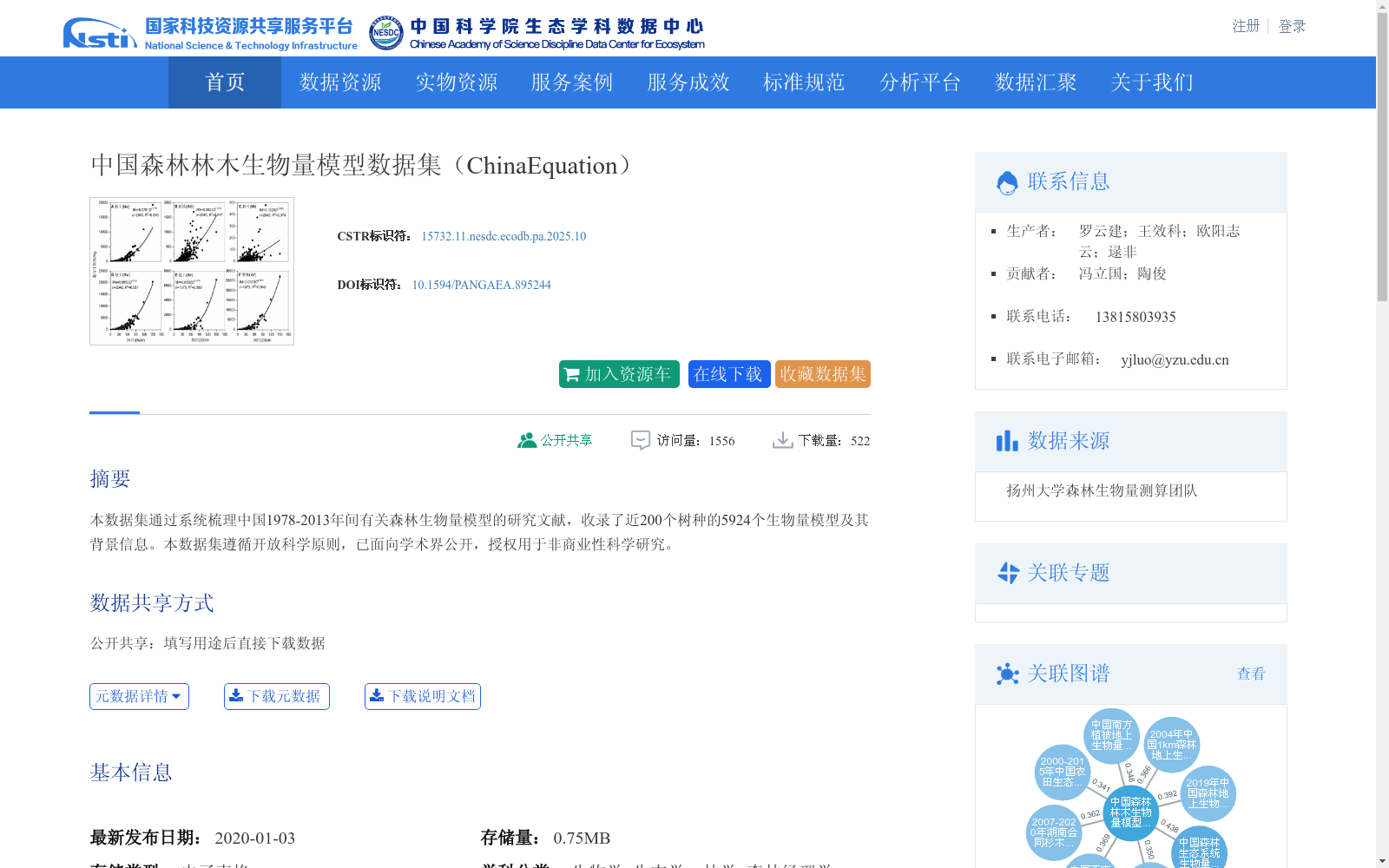Click 扬州大学森林生物量测算团队 text
The height and width of the screenshot is (868, 1389).
[x=1102, y=490]
